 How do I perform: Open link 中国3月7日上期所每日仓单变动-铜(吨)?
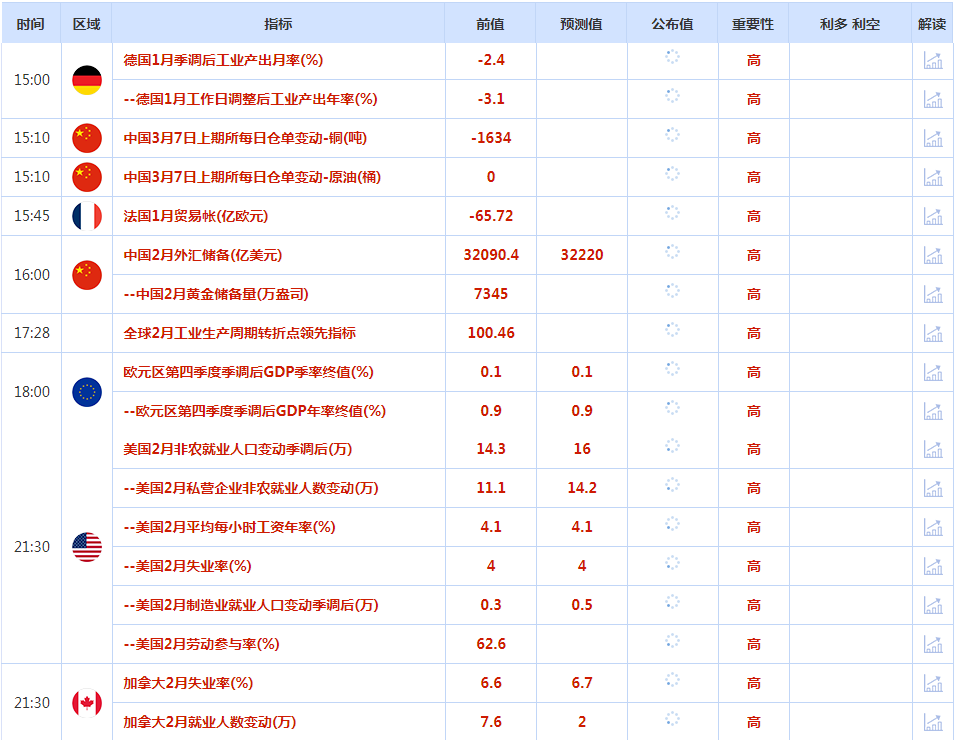(245, 138)
